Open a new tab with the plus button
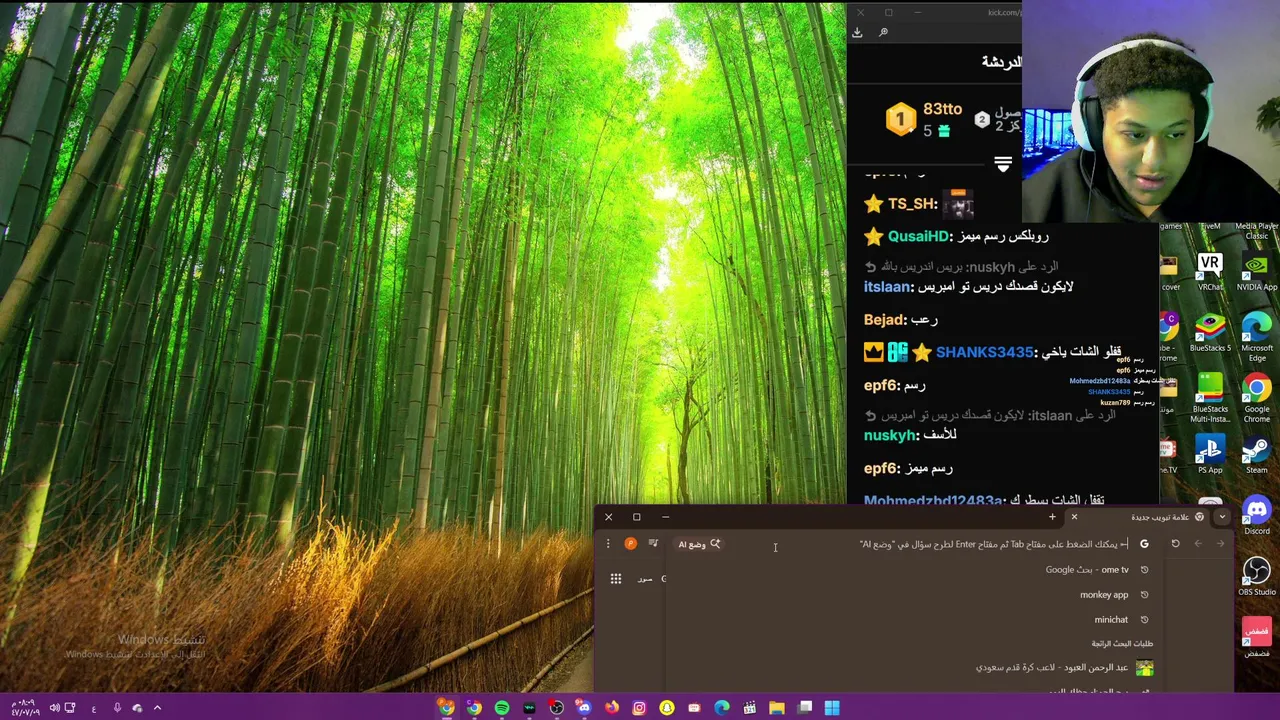 tap(1052, 517)
